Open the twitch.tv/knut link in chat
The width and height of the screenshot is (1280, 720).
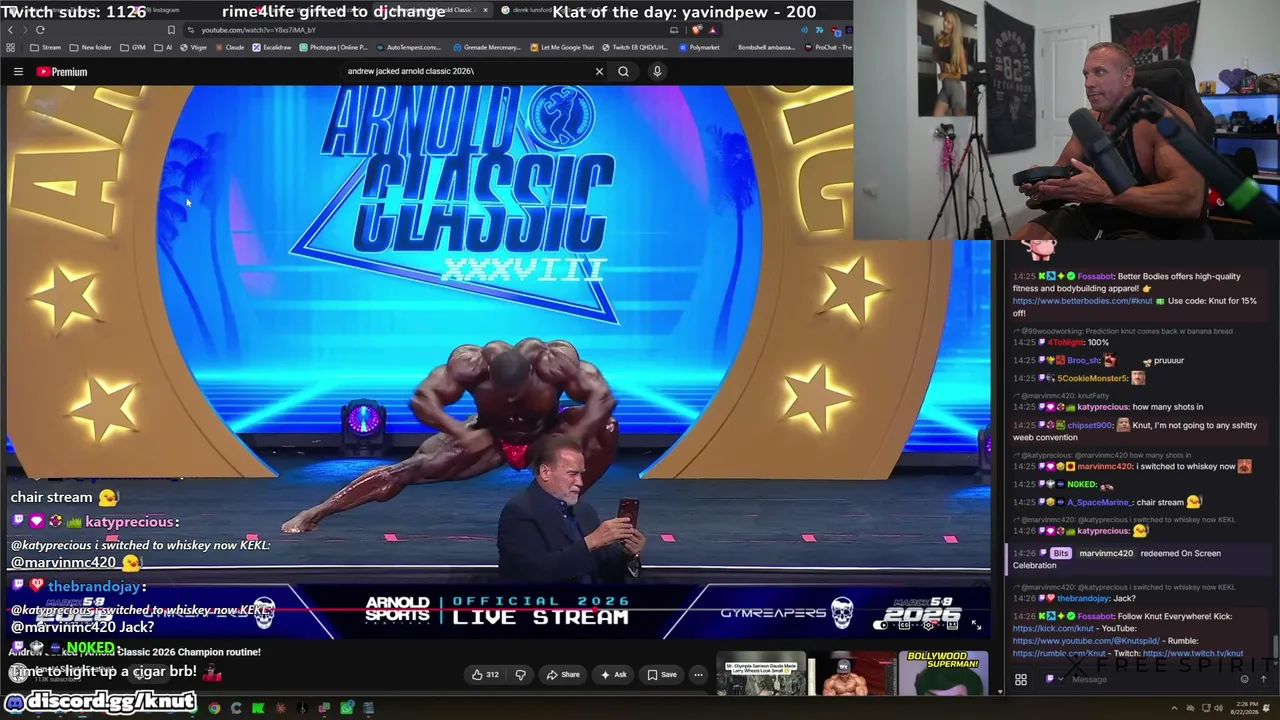(x=1192, y=654)
